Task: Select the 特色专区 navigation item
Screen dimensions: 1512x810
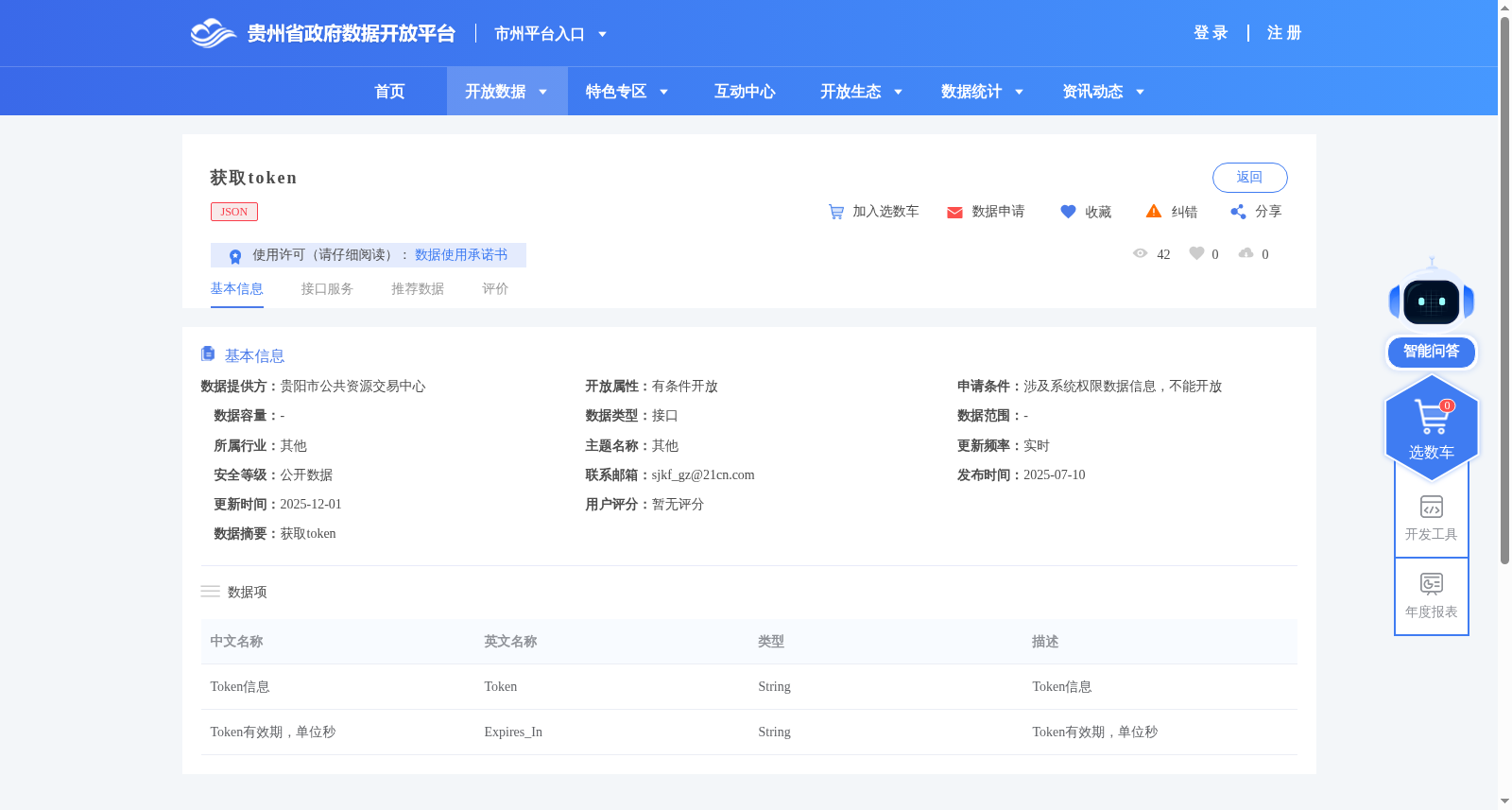Action: (616, 92)
